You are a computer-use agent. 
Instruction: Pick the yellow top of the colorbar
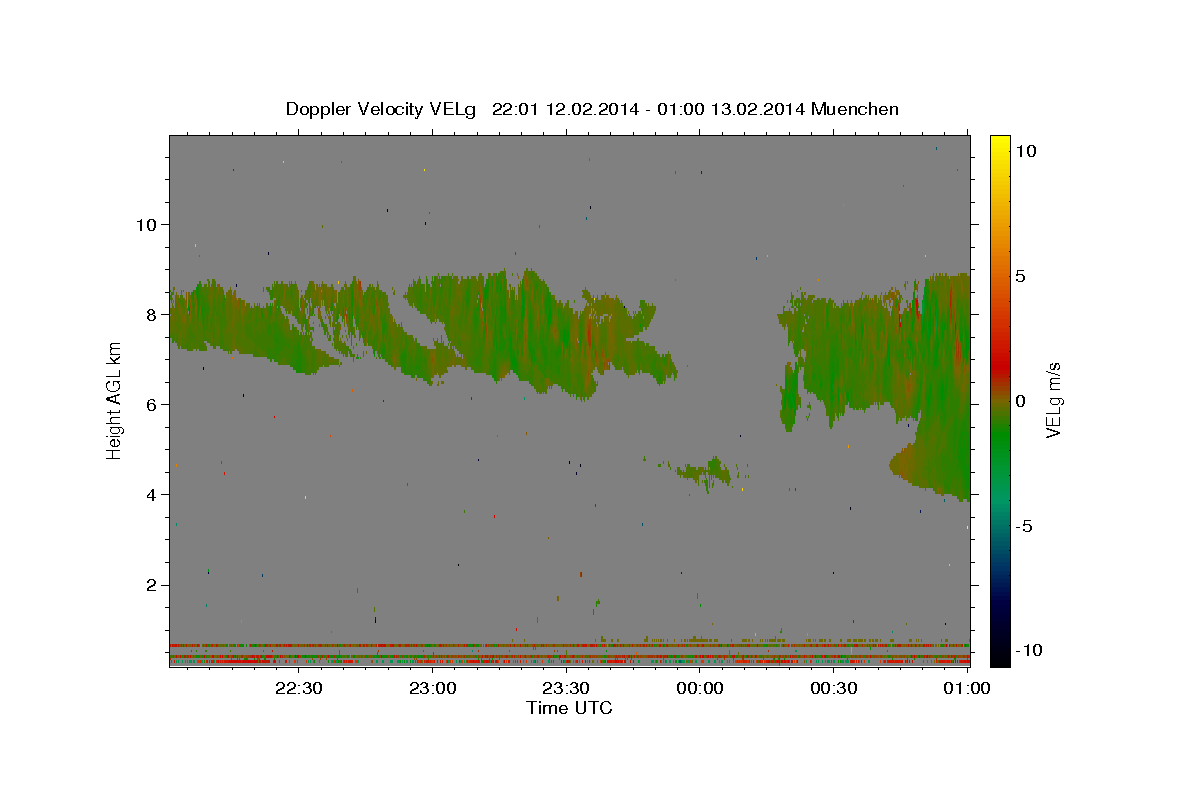(1000, 145)
